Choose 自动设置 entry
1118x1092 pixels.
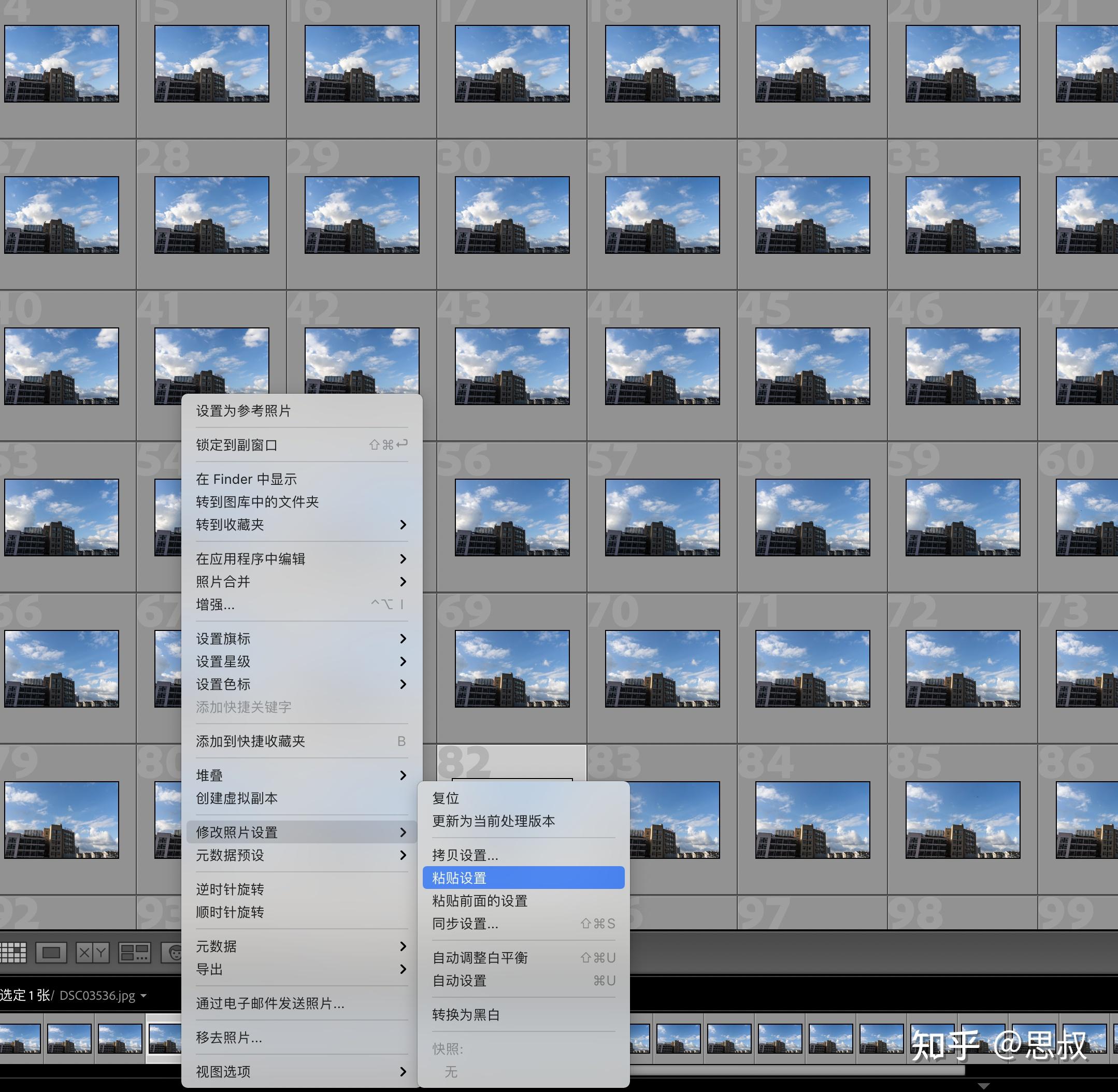524,981
